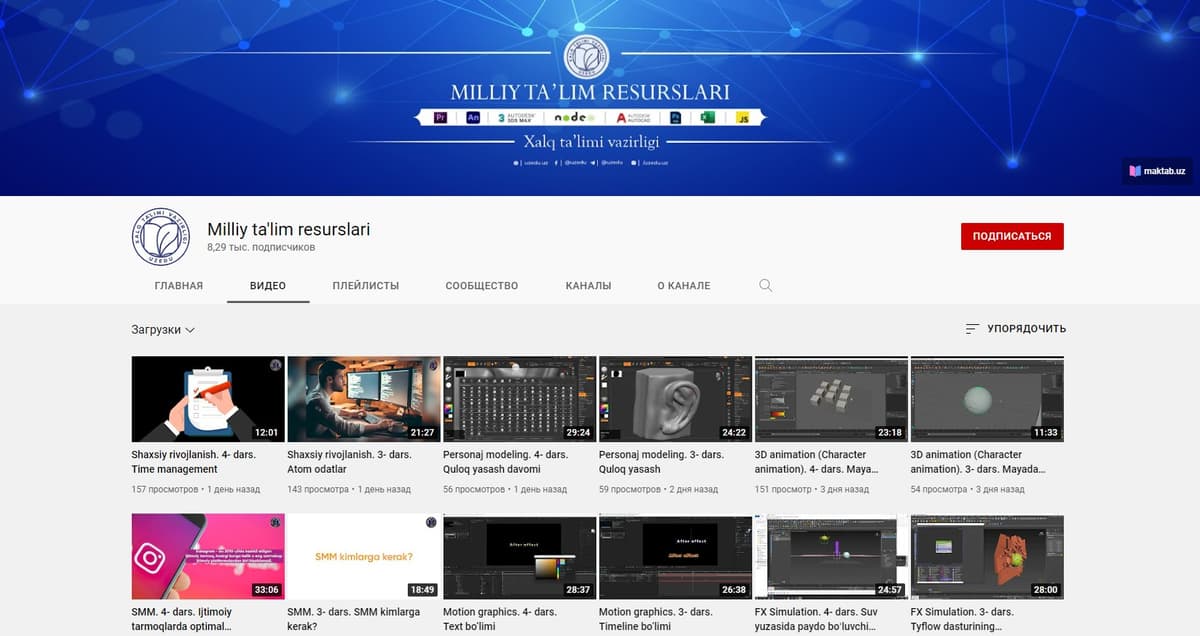Click the emblem logo atop the banner

tap(587, 57)
